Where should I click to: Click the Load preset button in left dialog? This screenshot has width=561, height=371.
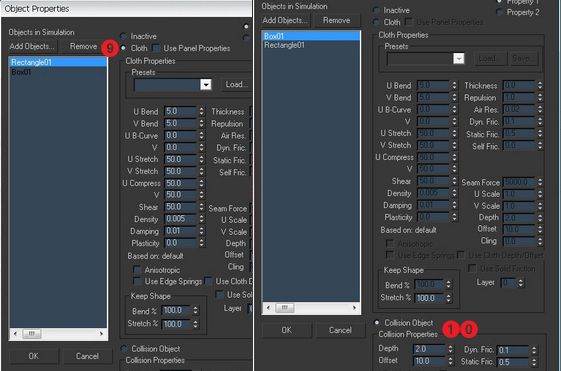coord(236,84)
